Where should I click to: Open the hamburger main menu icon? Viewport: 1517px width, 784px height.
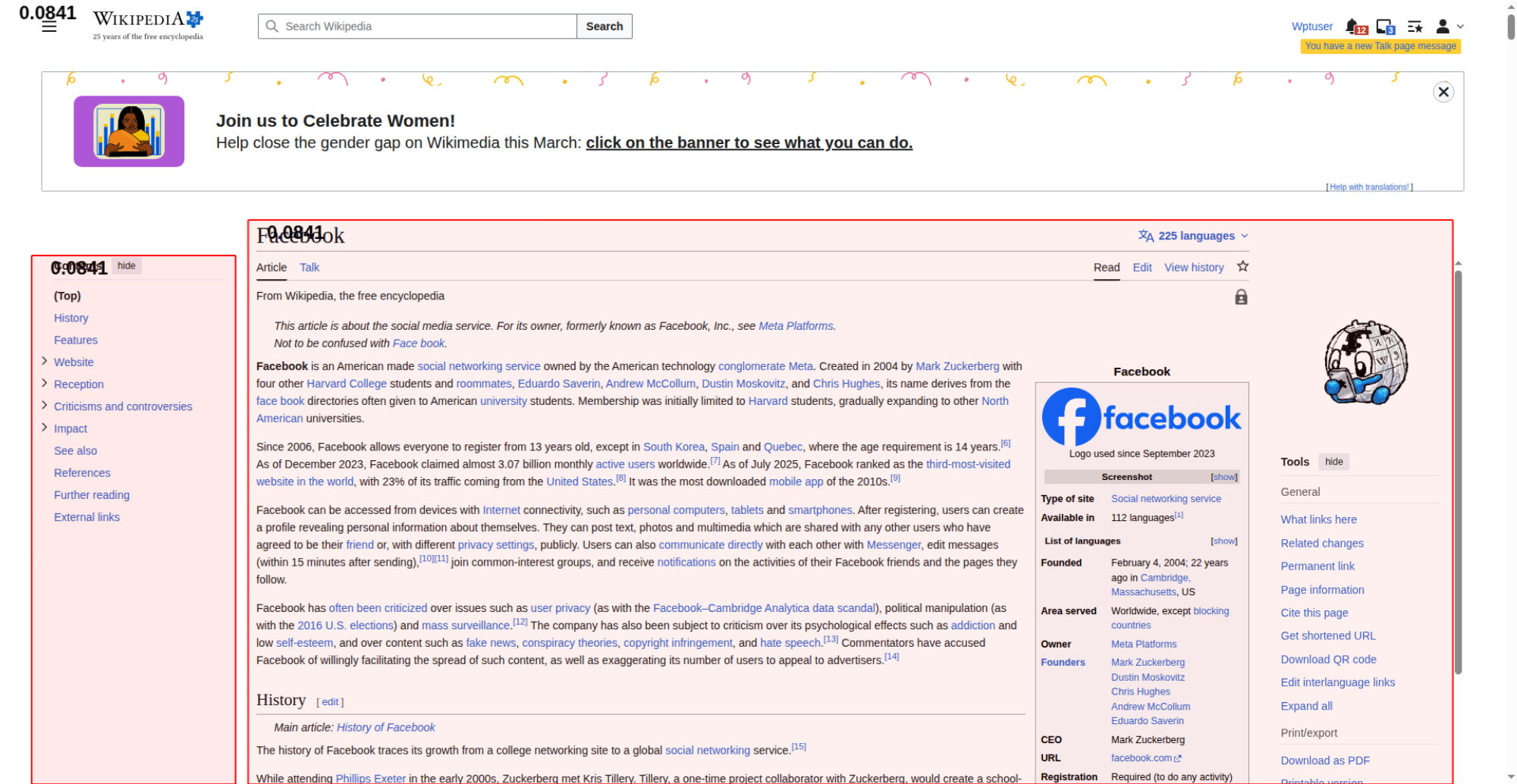[49, 27]
